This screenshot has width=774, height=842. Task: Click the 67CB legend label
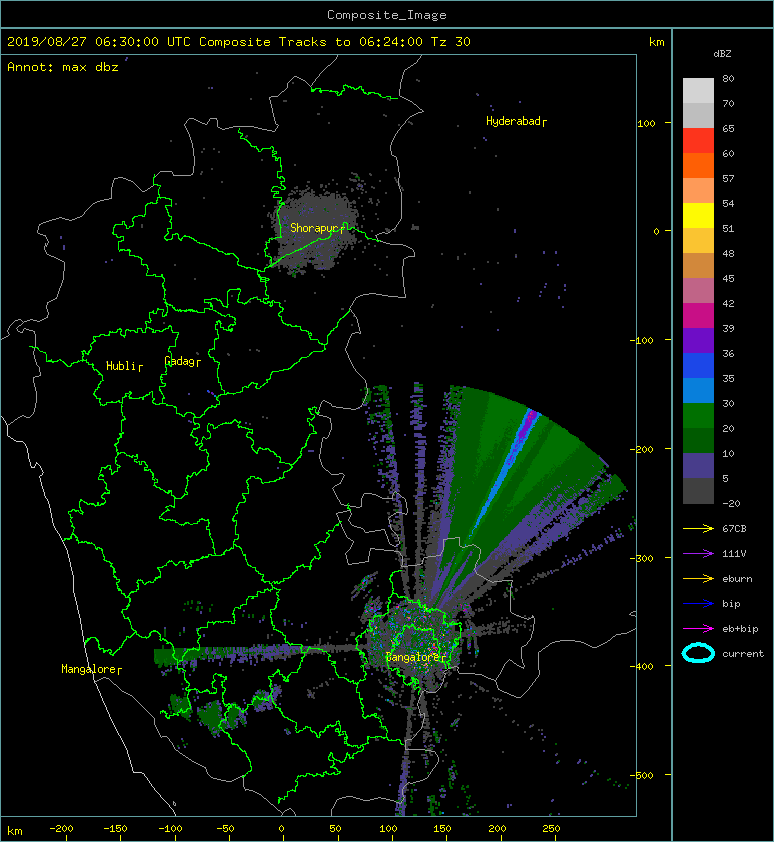[734, 528]
